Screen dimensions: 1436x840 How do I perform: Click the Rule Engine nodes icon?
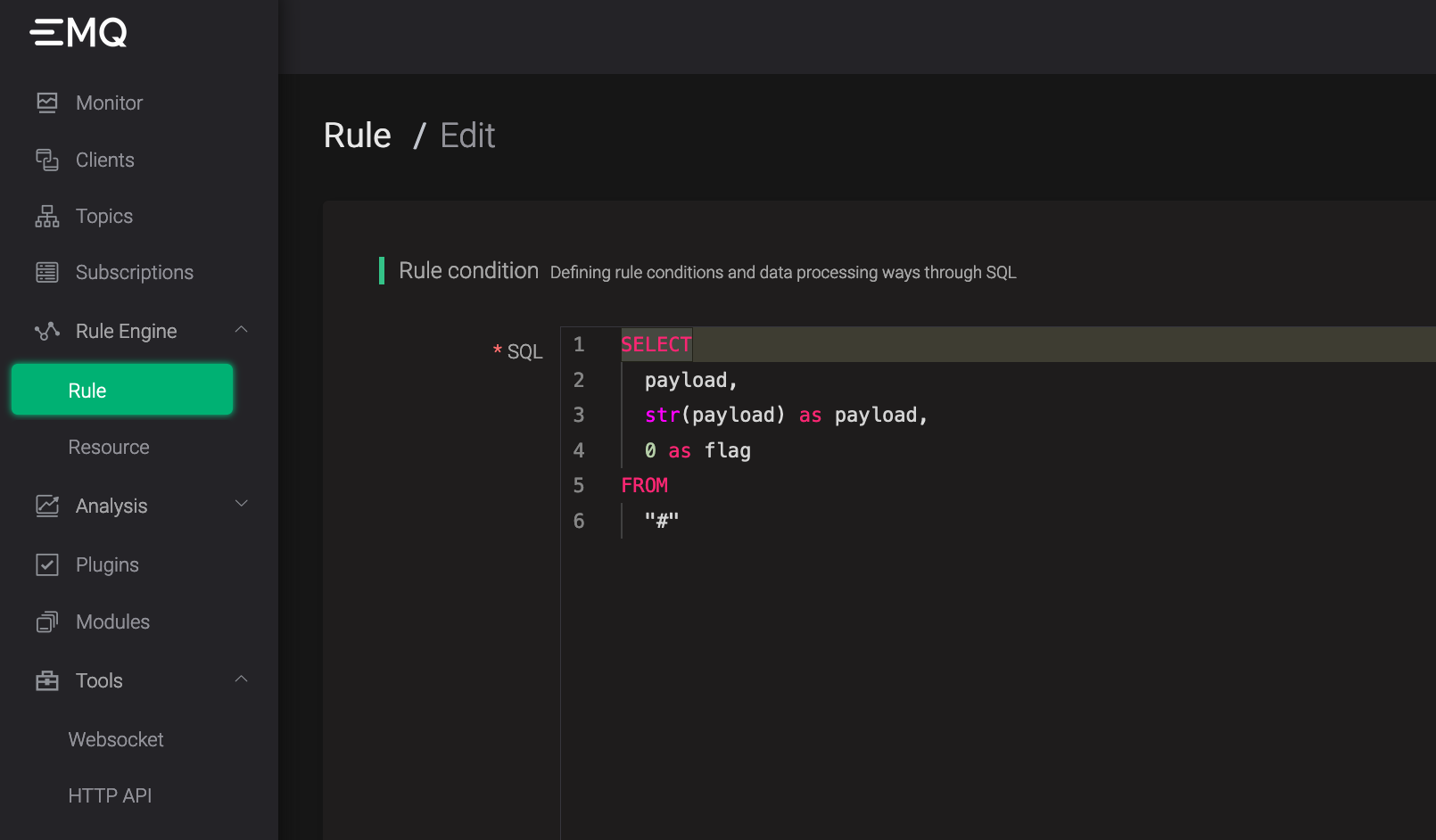click(47, 331)
